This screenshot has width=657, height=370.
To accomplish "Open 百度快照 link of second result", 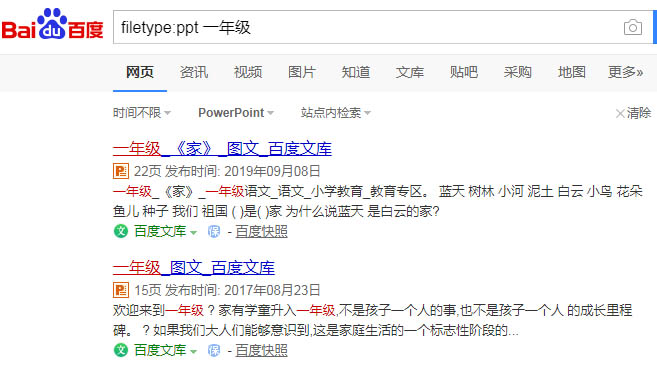I will tap(261, 350).
